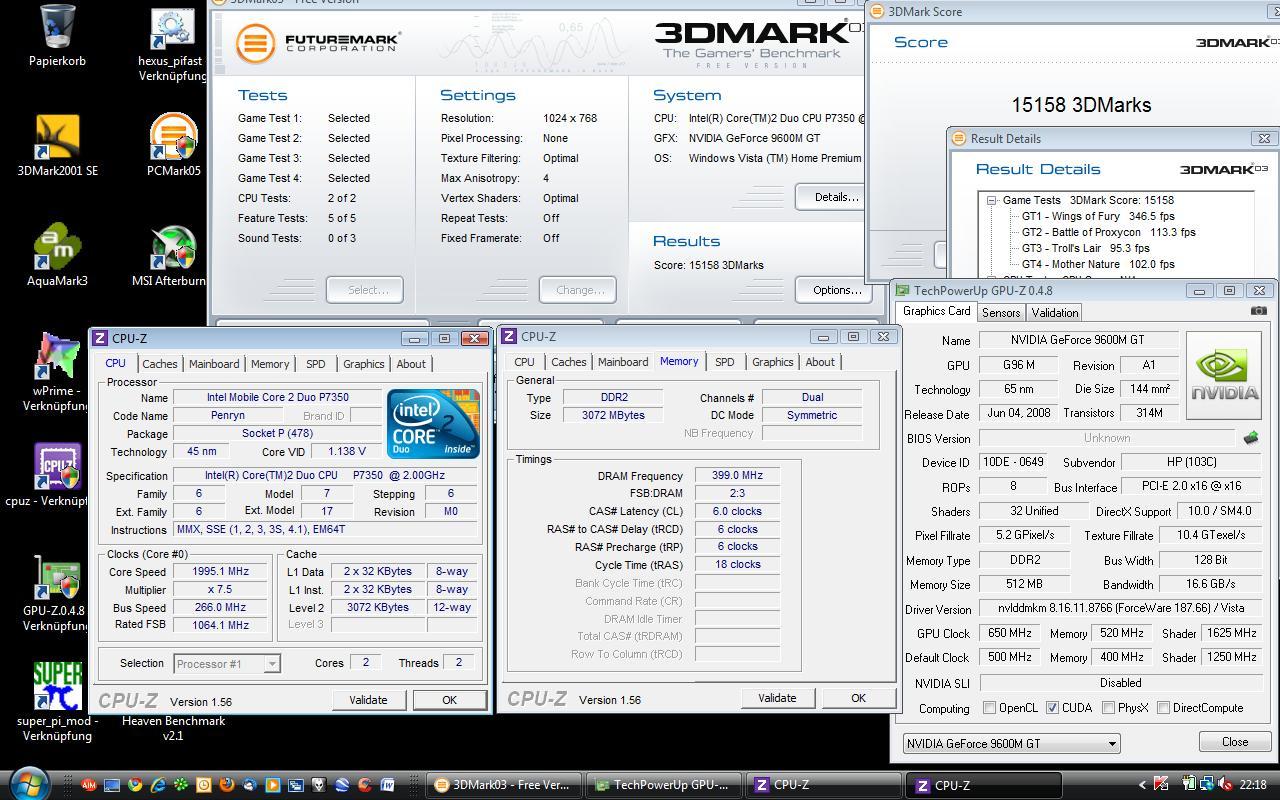This screenshot has width=1280, height=800.
Task: Launch the wPrime shortcut icon
Action: coord(57,358)
